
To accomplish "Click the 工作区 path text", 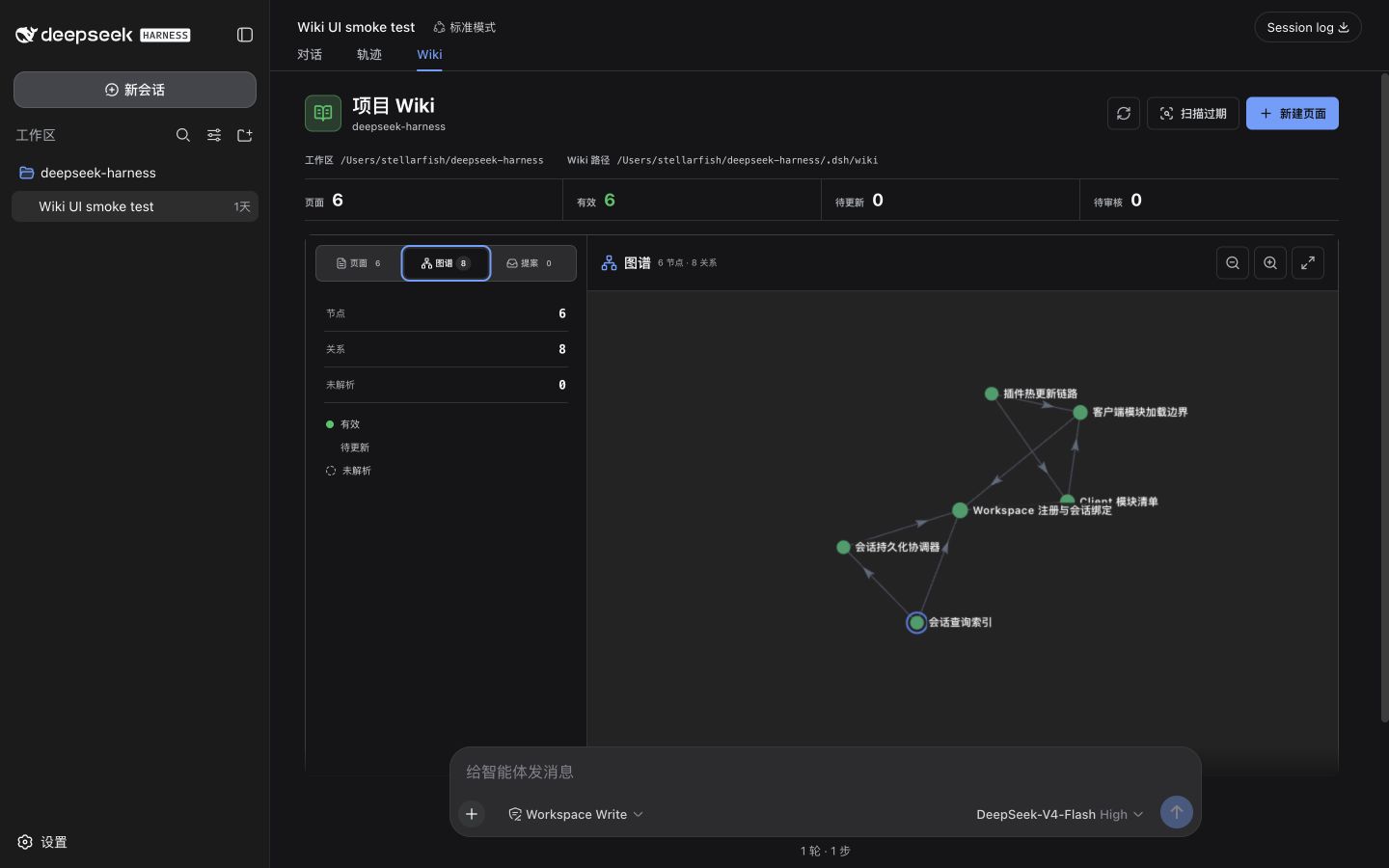I will coord(424,160).
